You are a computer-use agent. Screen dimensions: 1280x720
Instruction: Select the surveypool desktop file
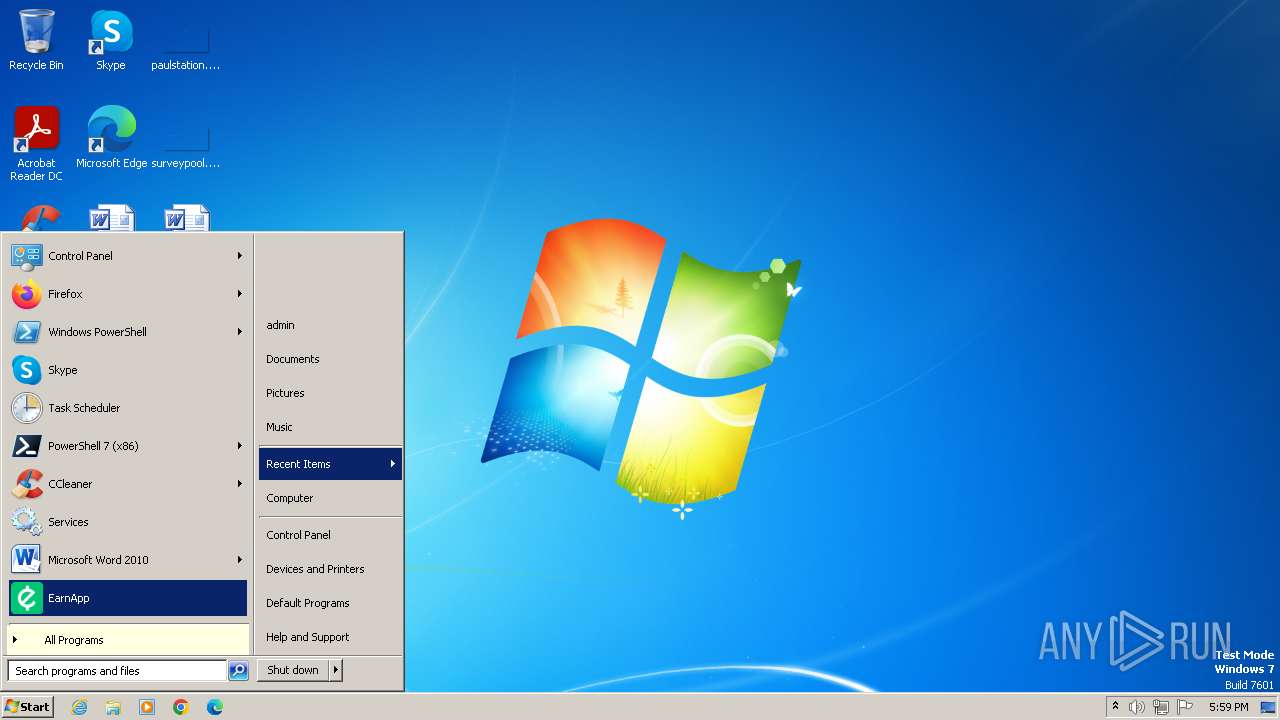[x=186, y=143]
